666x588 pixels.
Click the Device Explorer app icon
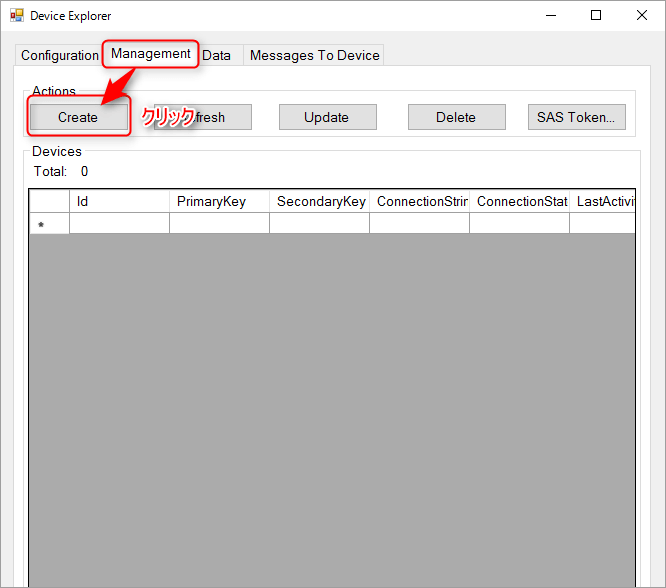point(16,16)
